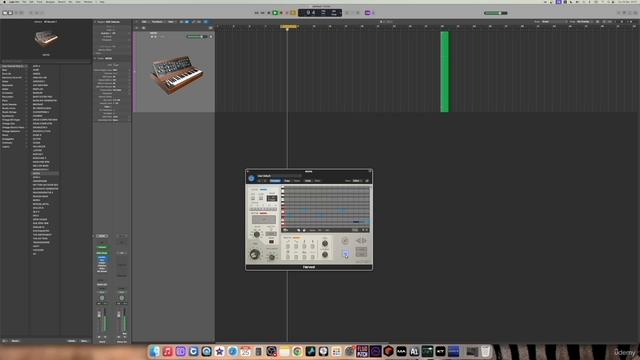
Task: Click the highlighted blue button under the cursor
Action: (346, 254)
